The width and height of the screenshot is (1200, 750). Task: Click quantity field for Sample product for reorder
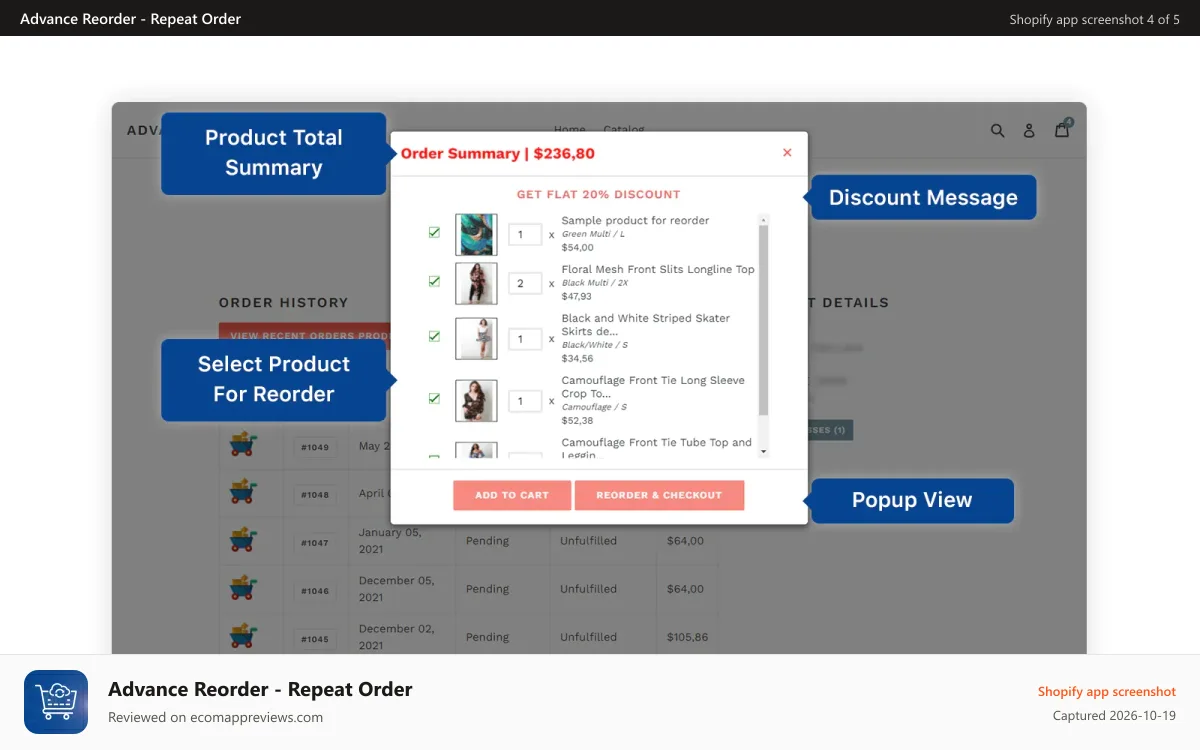click(x=525, y=234)
